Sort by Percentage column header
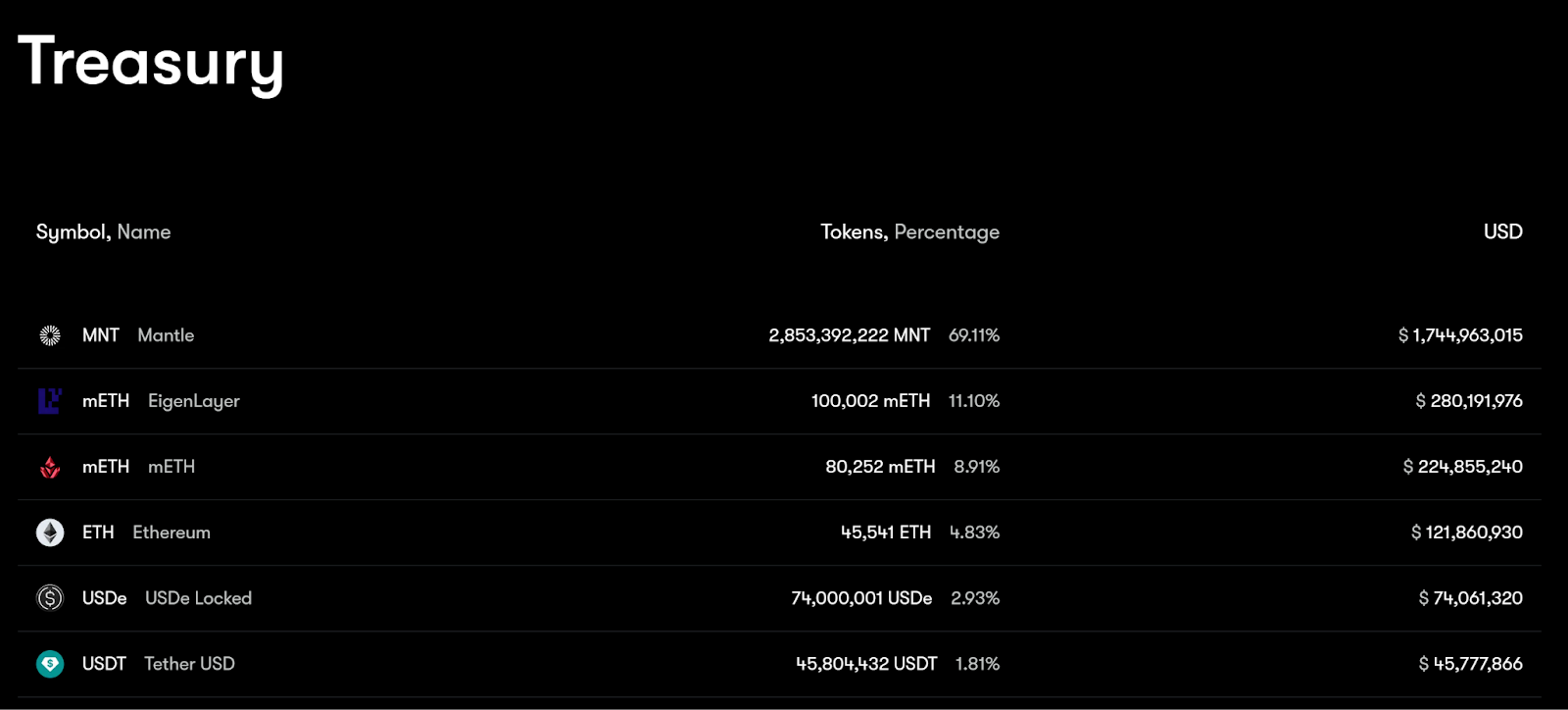 947,232
